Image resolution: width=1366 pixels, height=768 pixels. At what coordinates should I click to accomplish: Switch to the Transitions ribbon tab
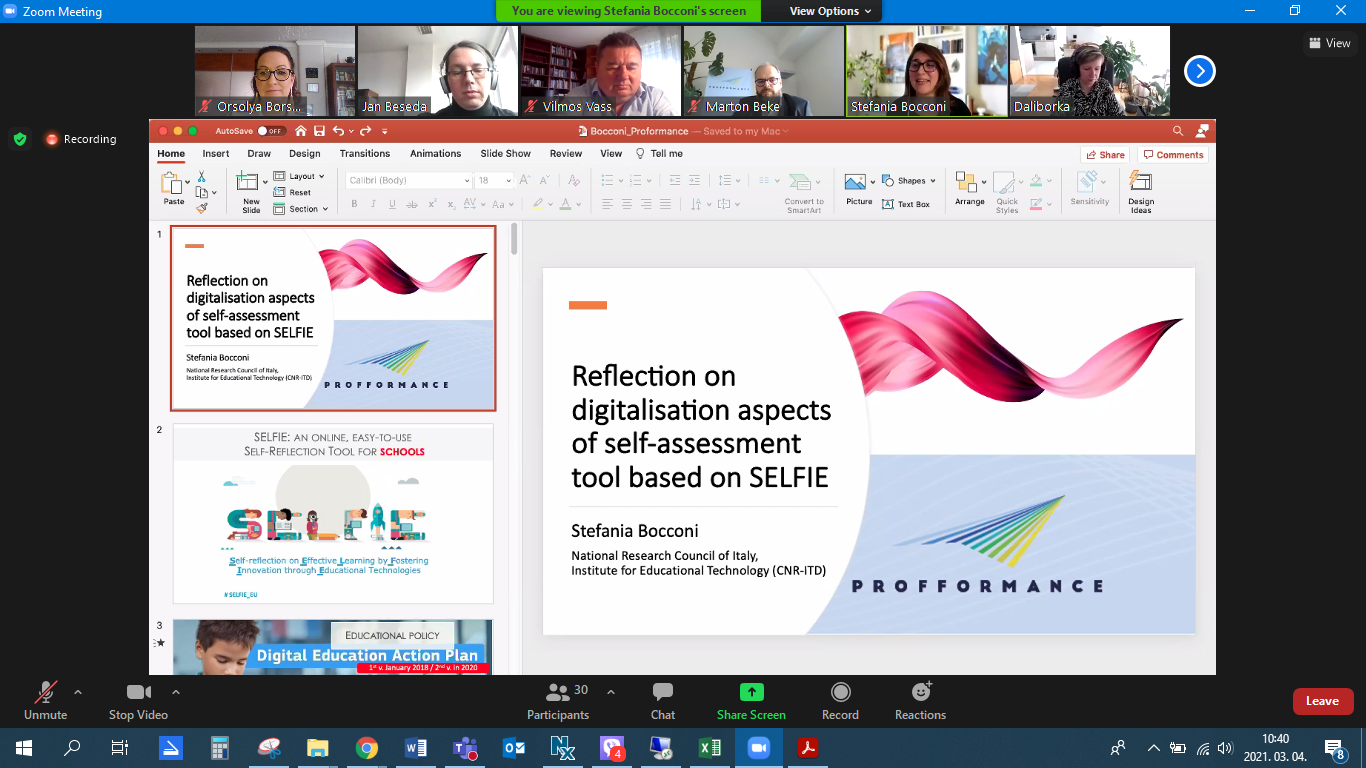364,154
